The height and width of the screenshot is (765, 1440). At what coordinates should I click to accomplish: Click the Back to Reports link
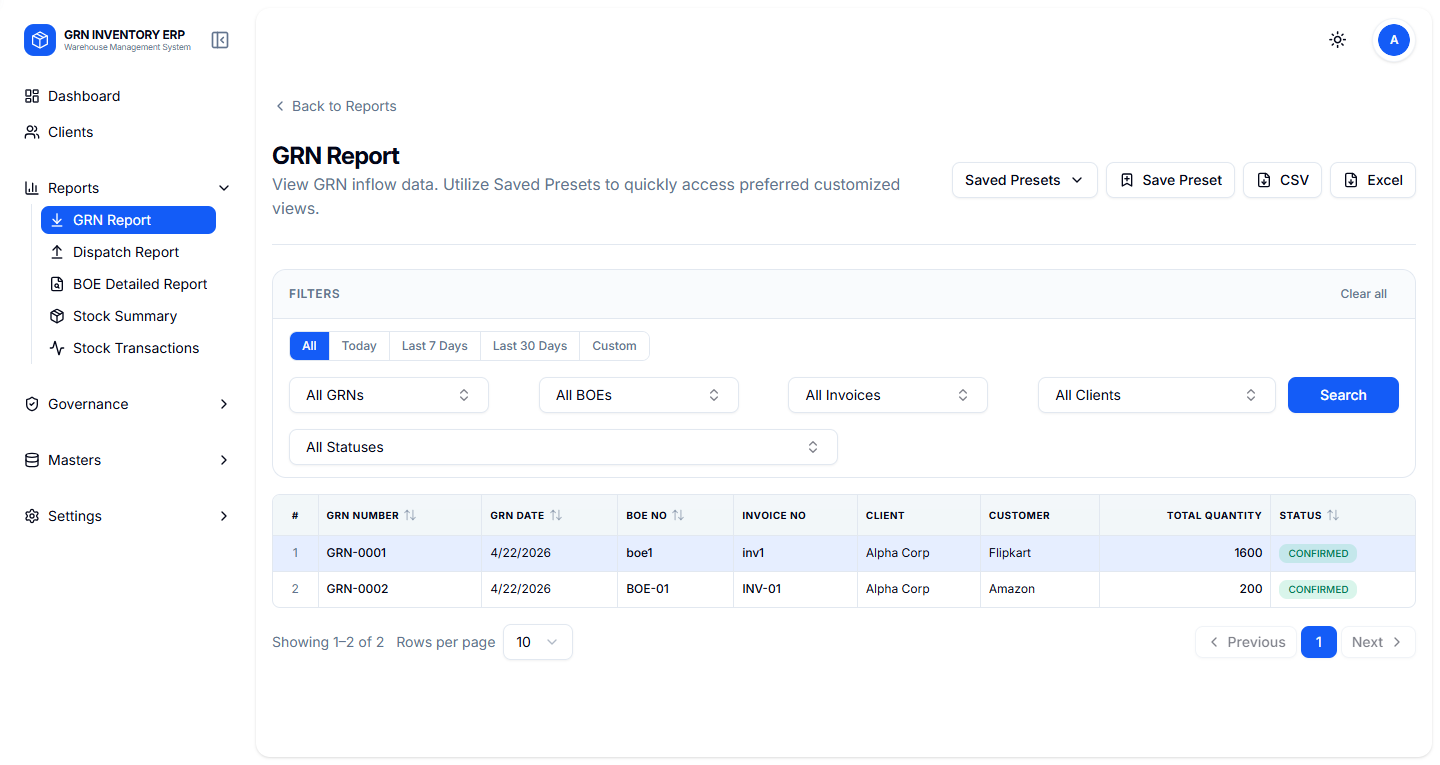[335, 106]
